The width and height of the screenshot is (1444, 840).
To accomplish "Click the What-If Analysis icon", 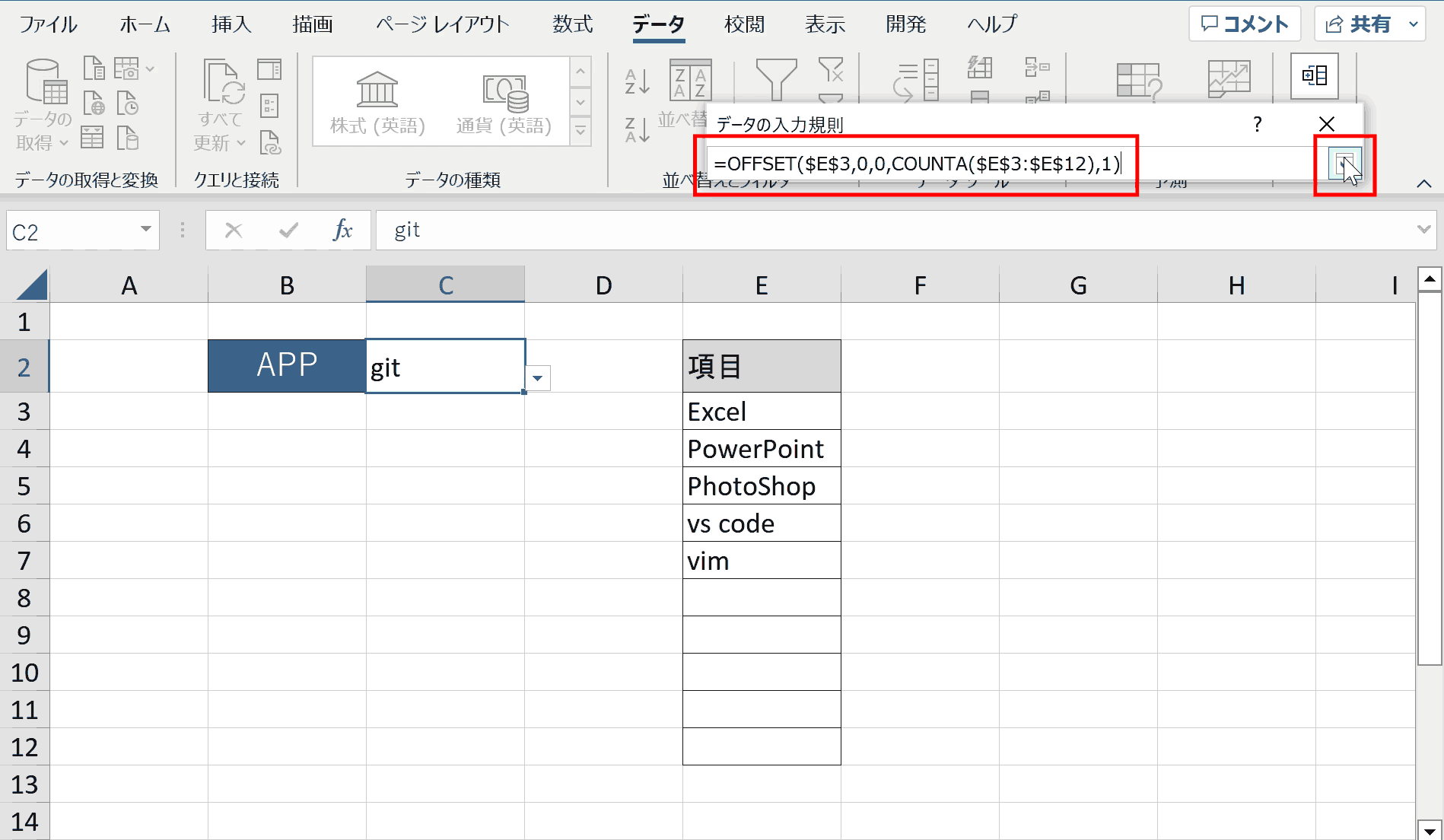I will tap(1139, 80).
